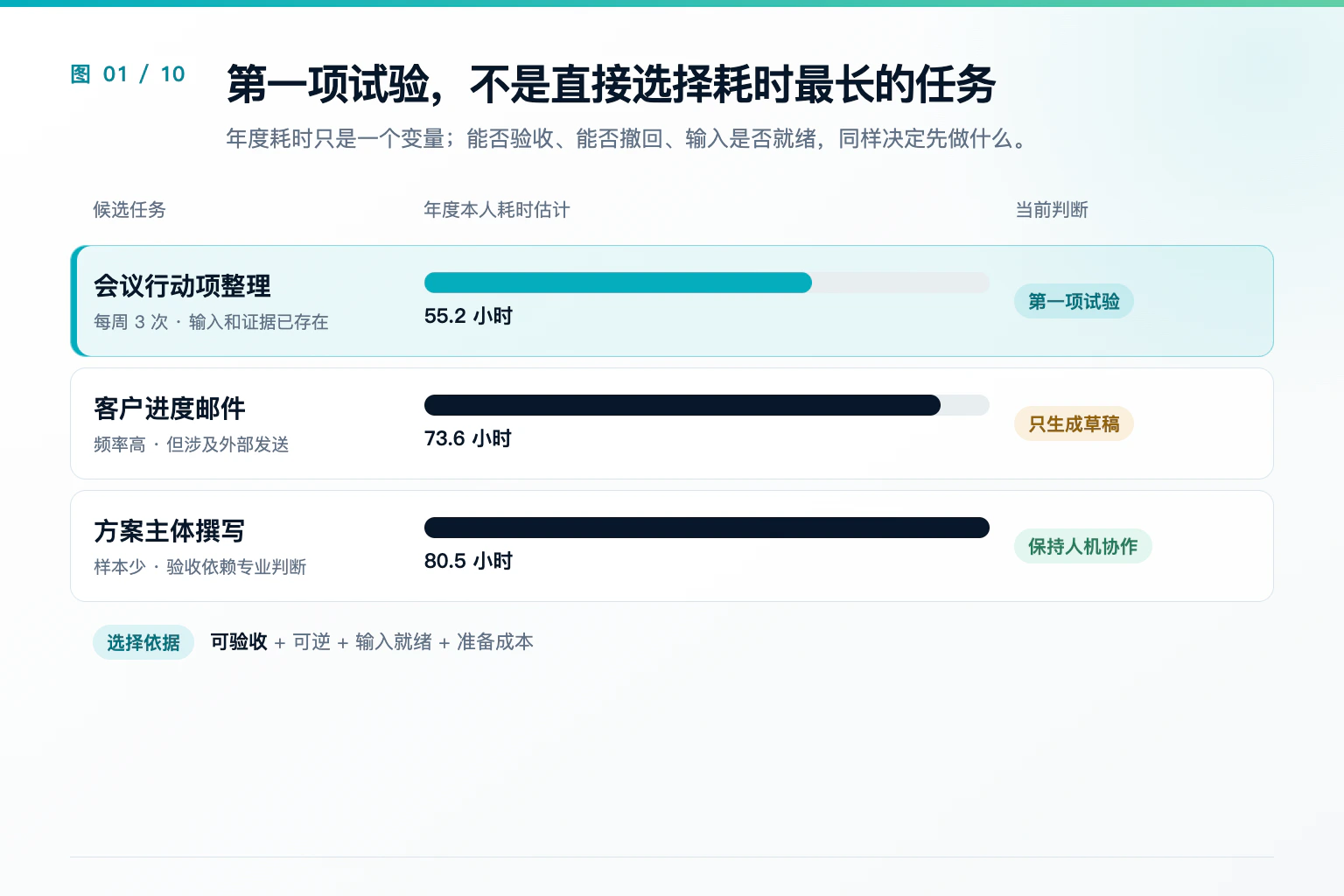Click the 方案主体撰写 progress bar
The image size is (1344, 896).
pyautogui.click(x=707, y=528)
